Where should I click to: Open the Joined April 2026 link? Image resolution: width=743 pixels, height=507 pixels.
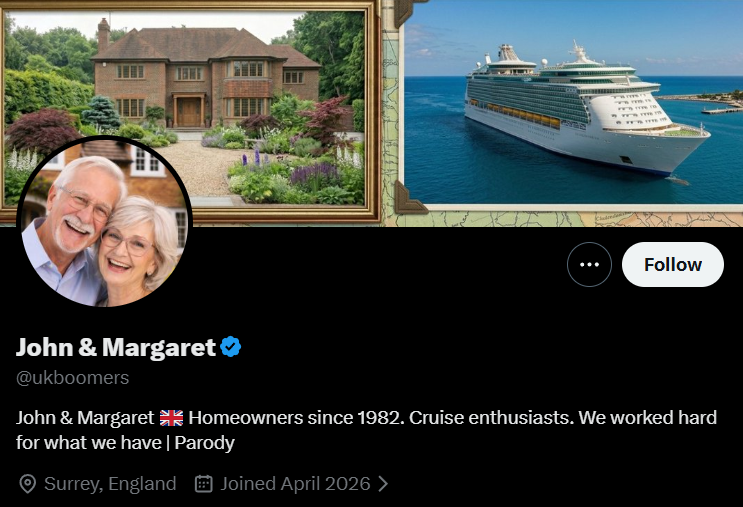(x=295, y=484)
